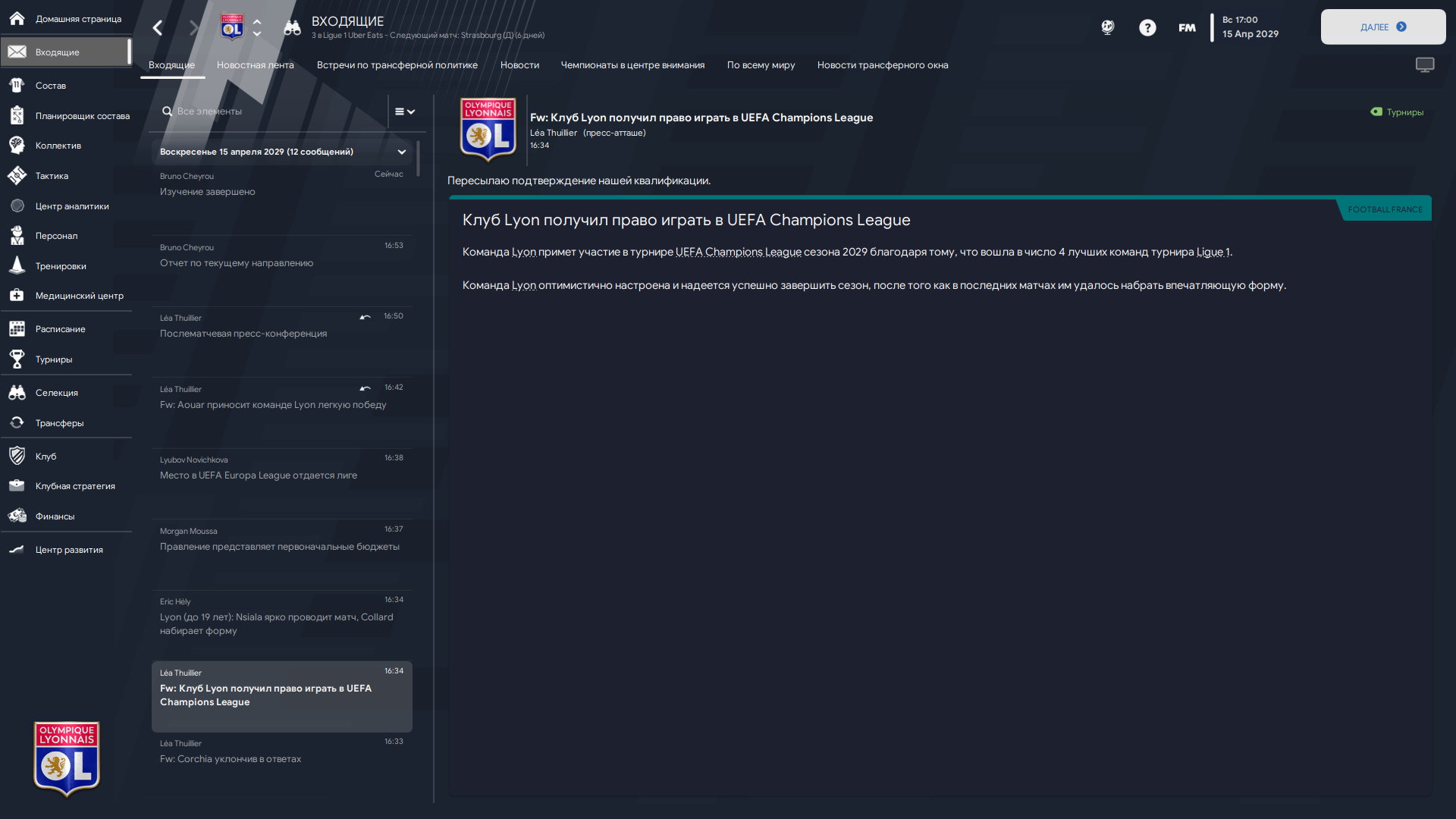Image resolution: width=1456 pixels, height=819 pixels.
Task: Click the inbox list scrollbar
Action: tap(418, 159)
